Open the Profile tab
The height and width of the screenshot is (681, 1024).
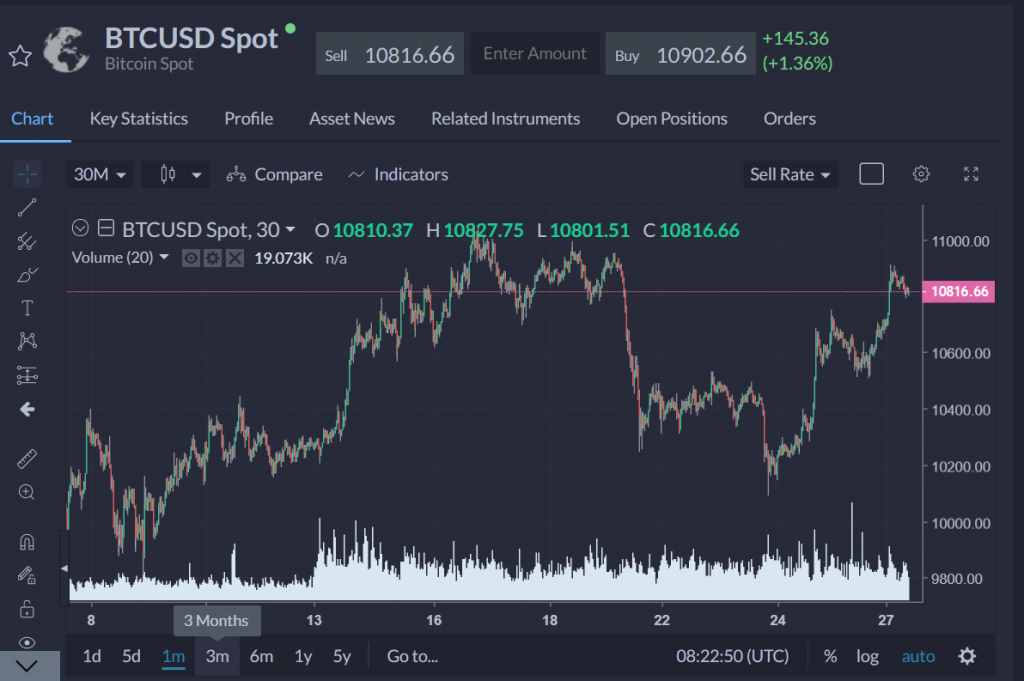249,119
